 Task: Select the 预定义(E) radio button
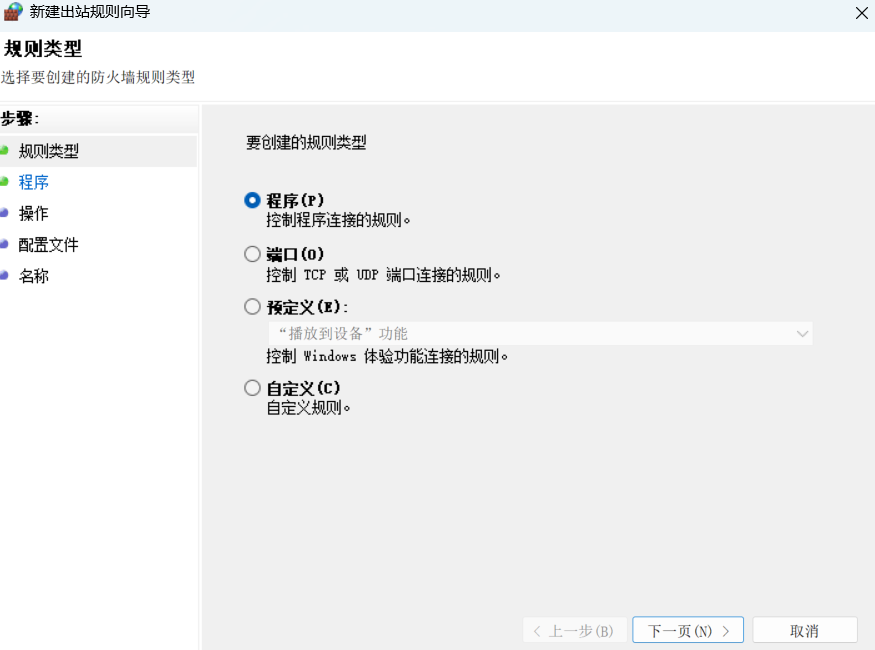point(252,306)
